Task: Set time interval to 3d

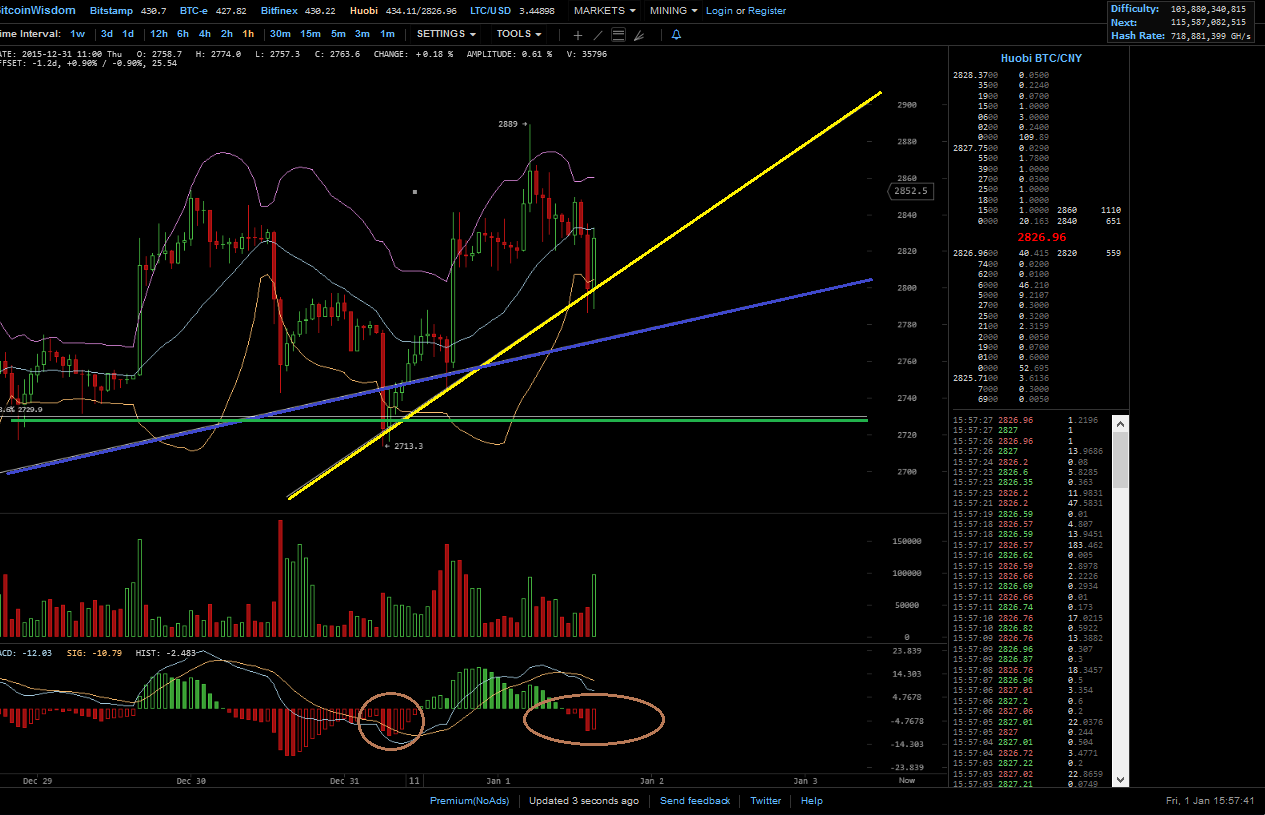Action: (106, 34)
